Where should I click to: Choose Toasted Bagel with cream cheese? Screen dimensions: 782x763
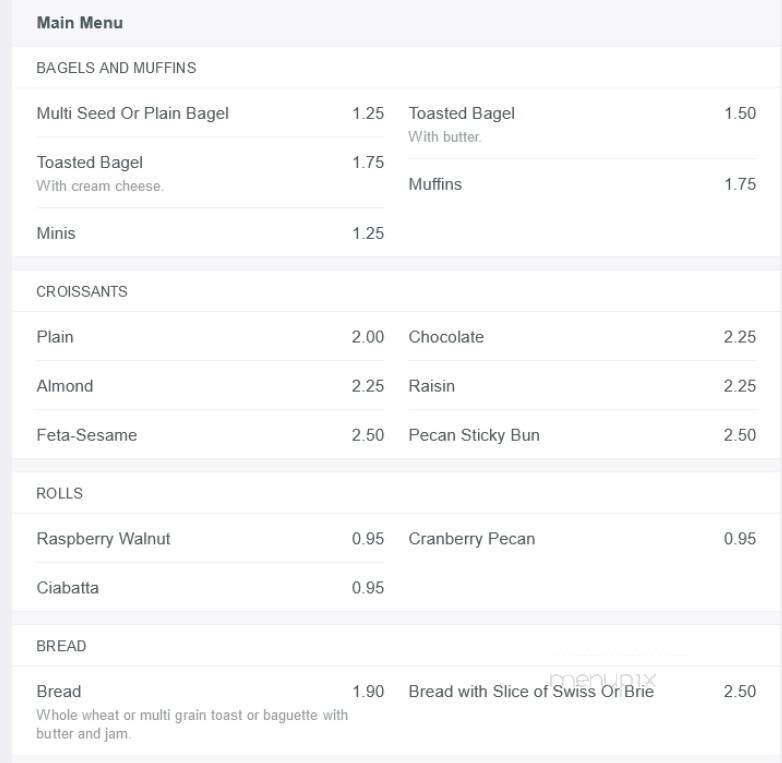90,163
